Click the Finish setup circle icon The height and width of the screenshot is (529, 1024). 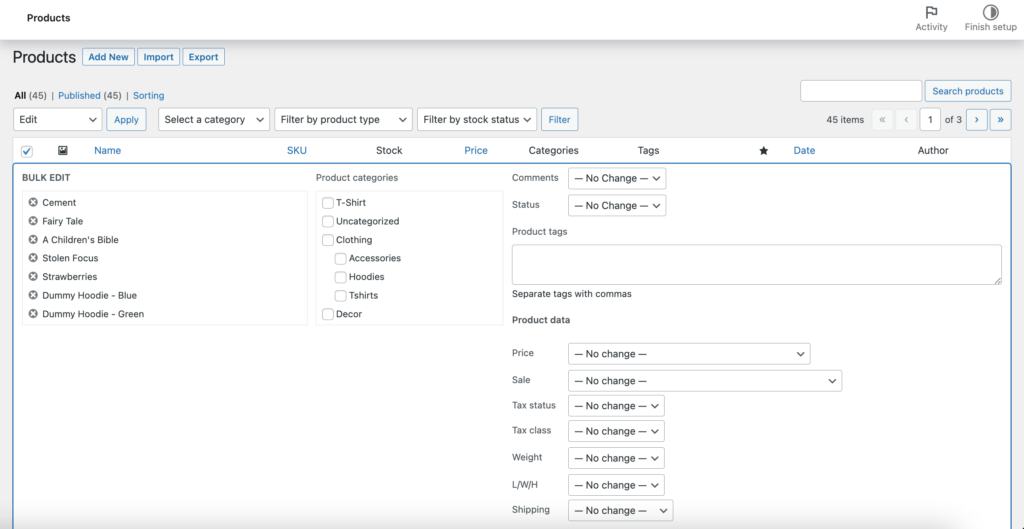tap(991, 12)
